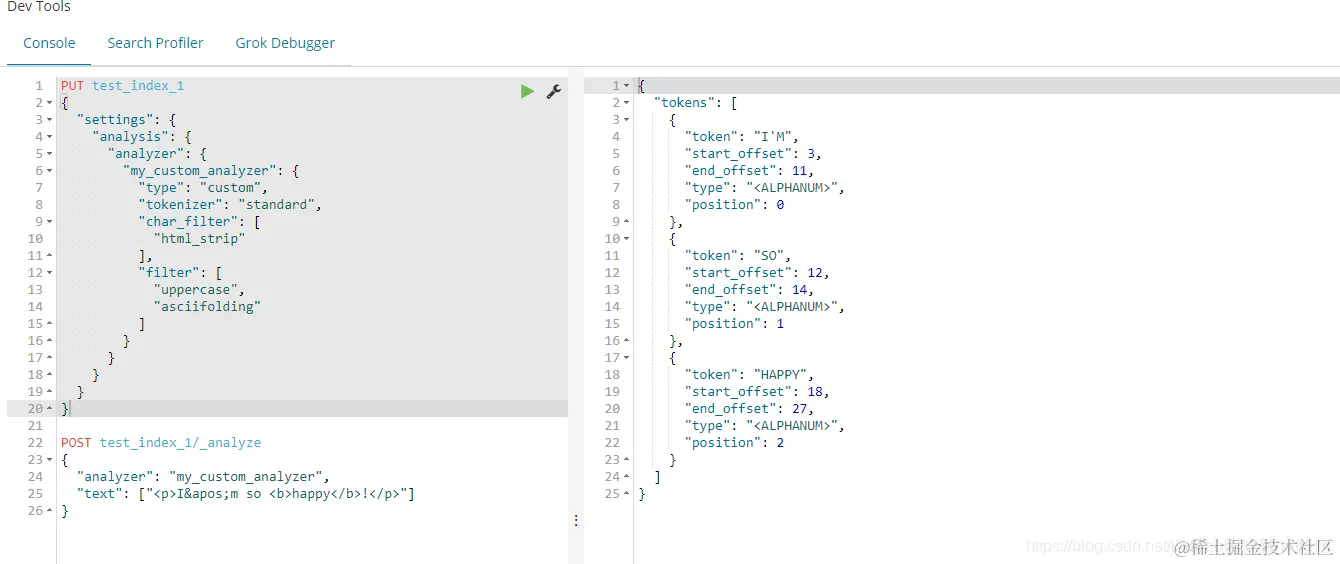Viewport: 1340px width, 564px height.
Task: Click the "token": "HAPPY" response line
Action: tap(750, 375)
